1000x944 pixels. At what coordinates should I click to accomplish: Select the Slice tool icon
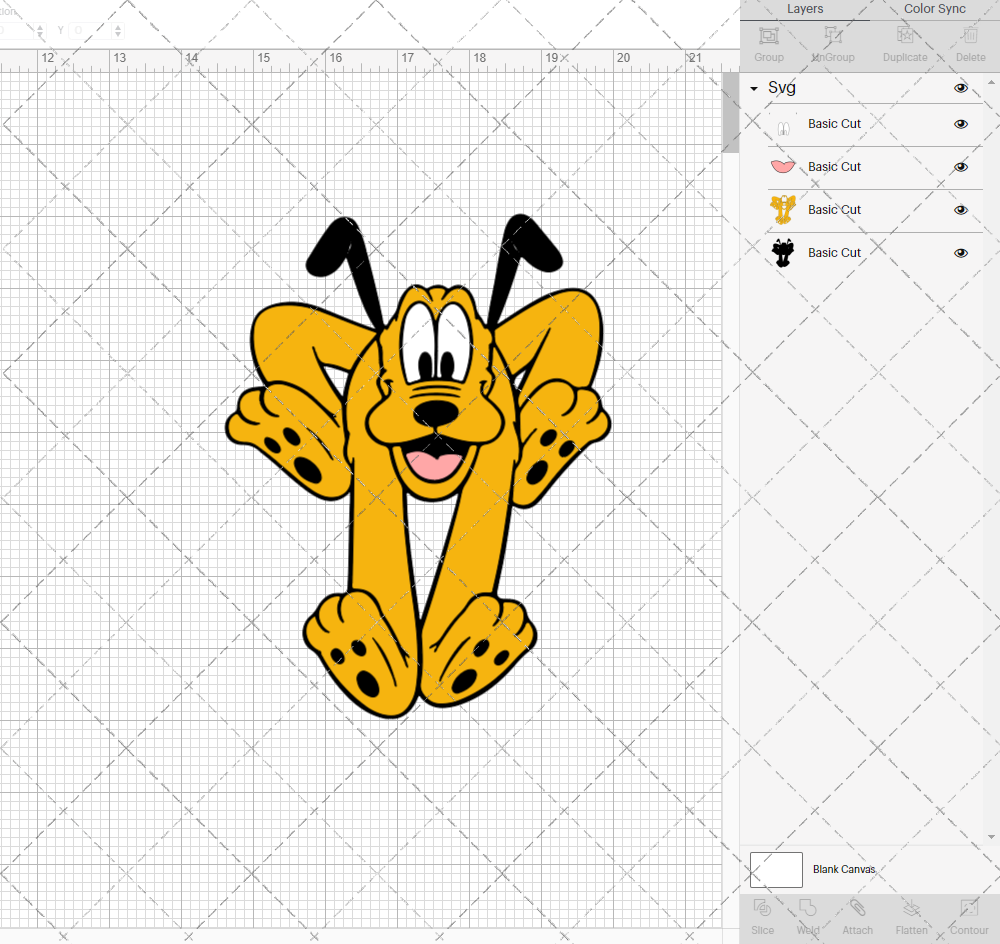pos(762,908)
